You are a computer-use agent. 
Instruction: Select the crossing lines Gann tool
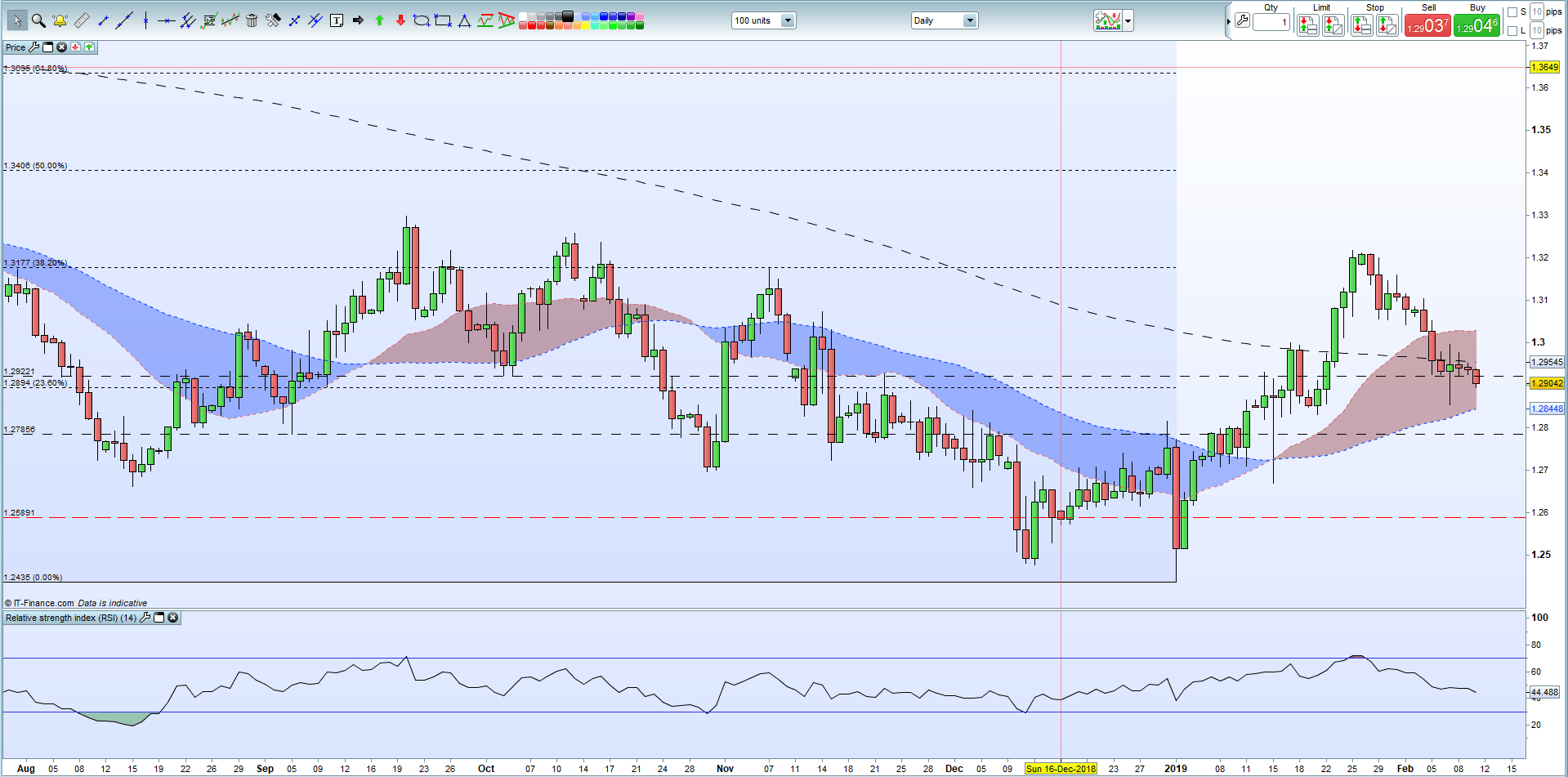click(315, 20)
